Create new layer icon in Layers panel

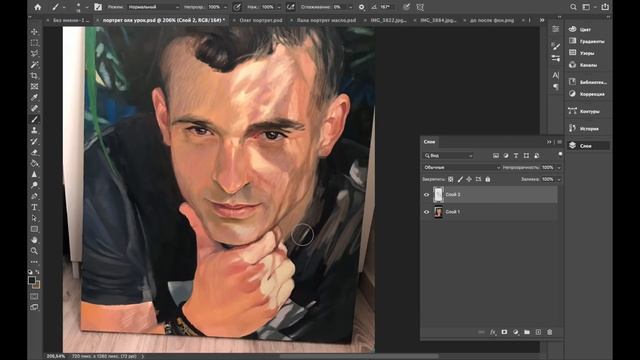coord(538,332)
